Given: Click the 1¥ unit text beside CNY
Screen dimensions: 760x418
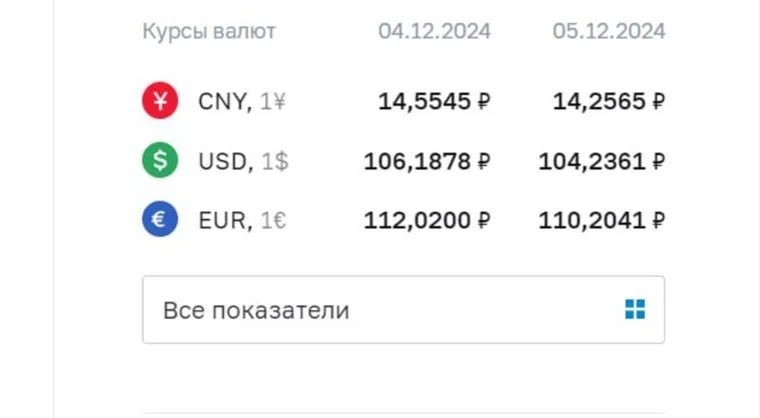Looking at the screenshot, I should point(272,101).
